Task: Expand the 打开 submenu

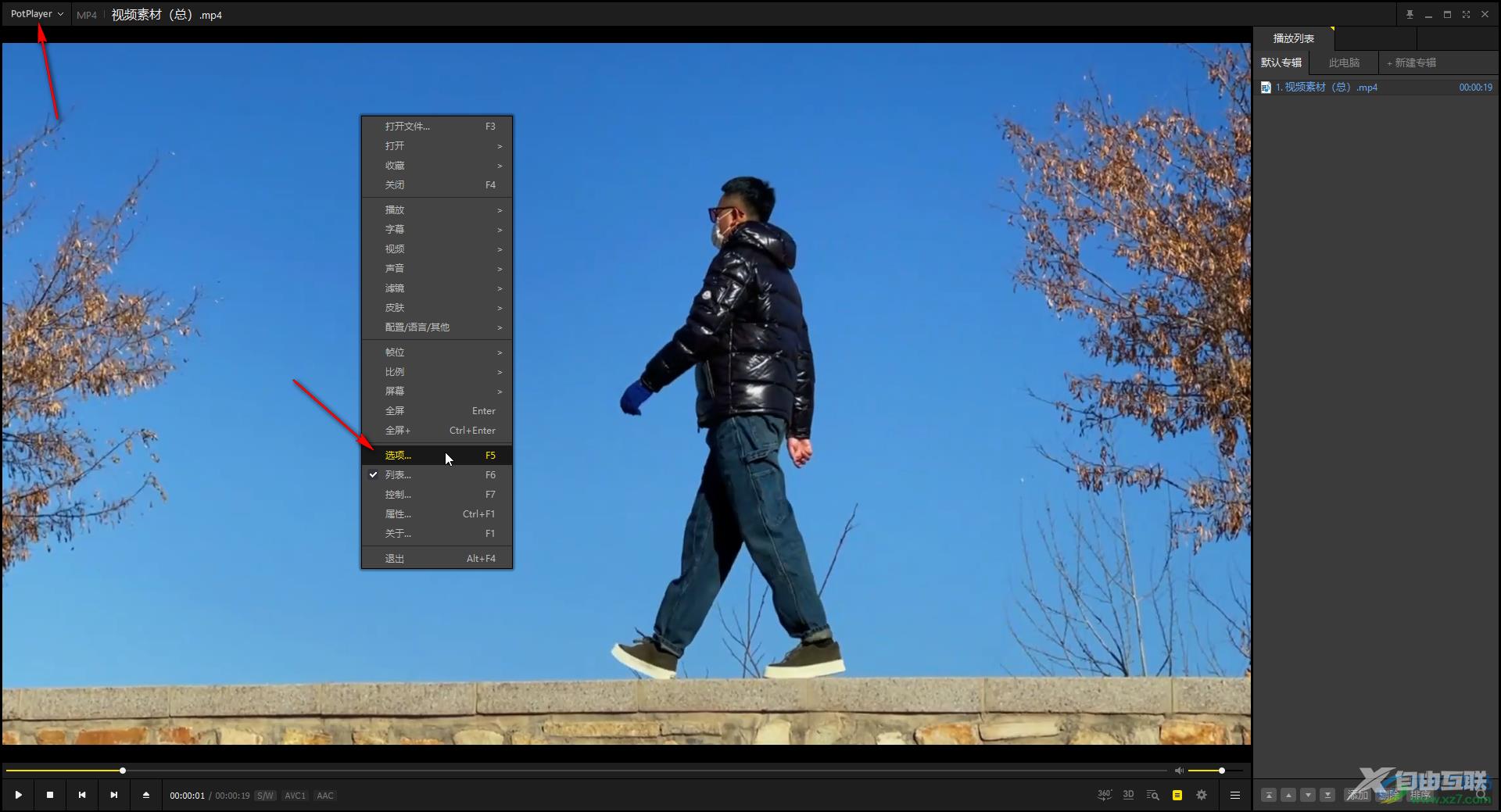Action: click(x=437, y=145)
